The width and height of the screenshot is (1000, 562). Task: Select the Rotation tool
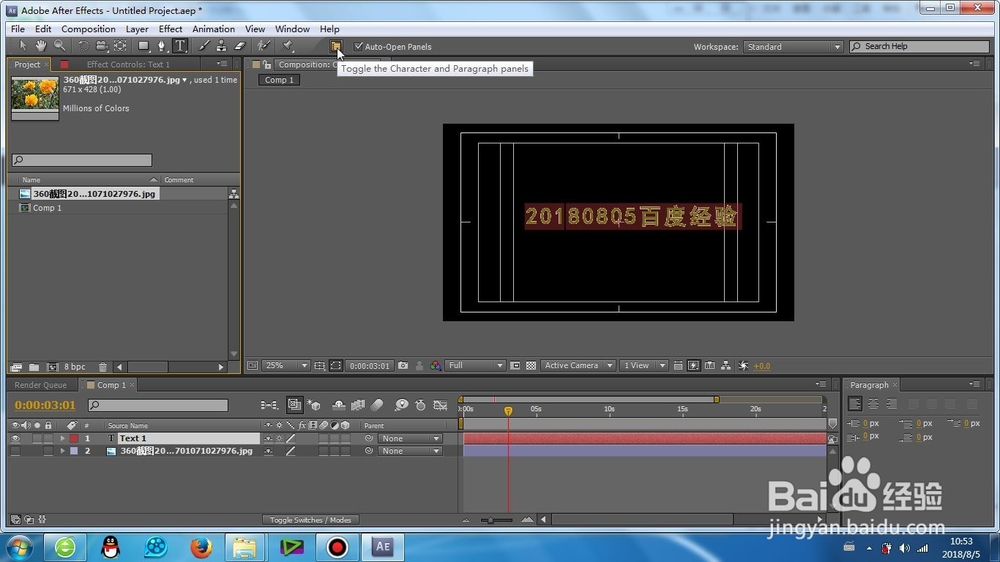pos(83,46)
